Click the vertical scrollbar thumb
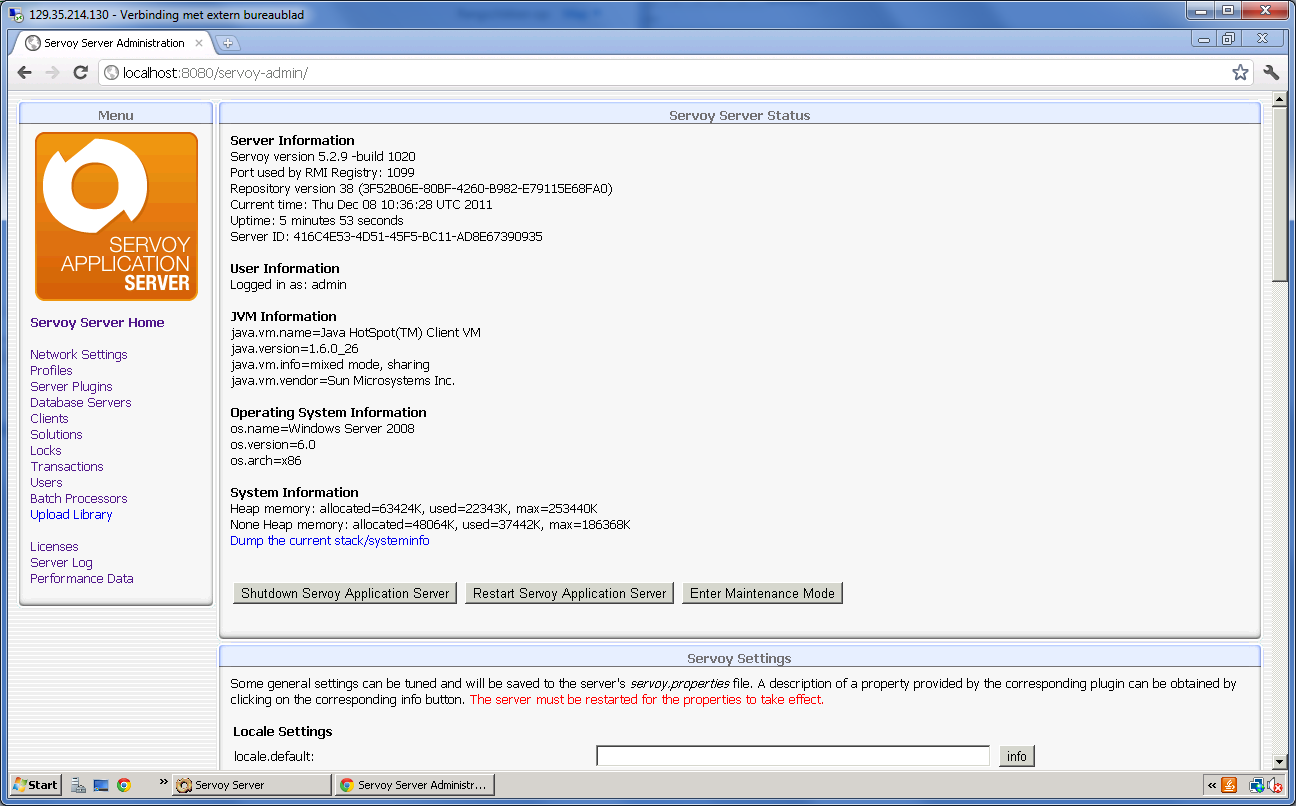 click(1279, 194)
